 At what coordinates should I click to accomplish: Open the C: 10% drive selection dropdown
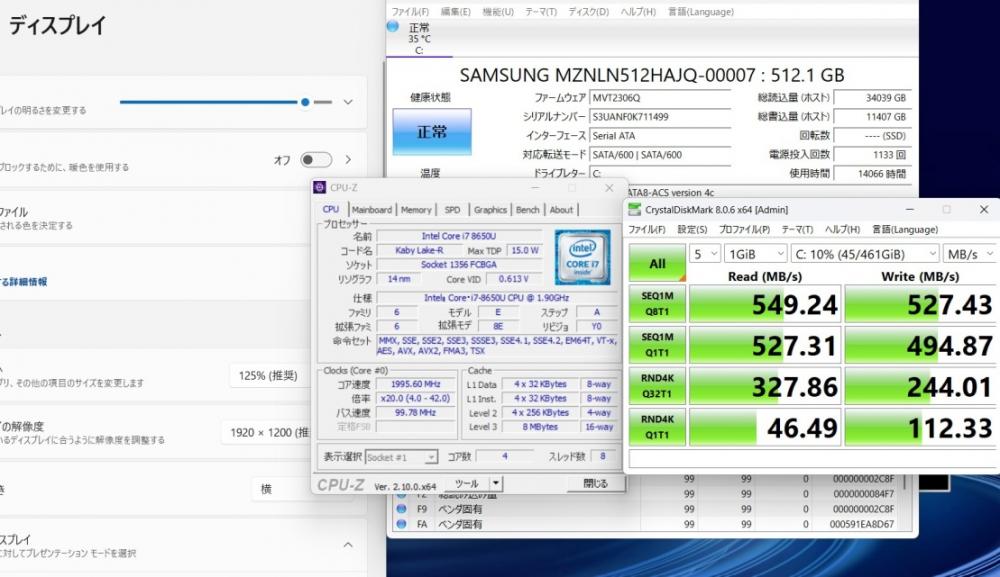coord(865,254)
